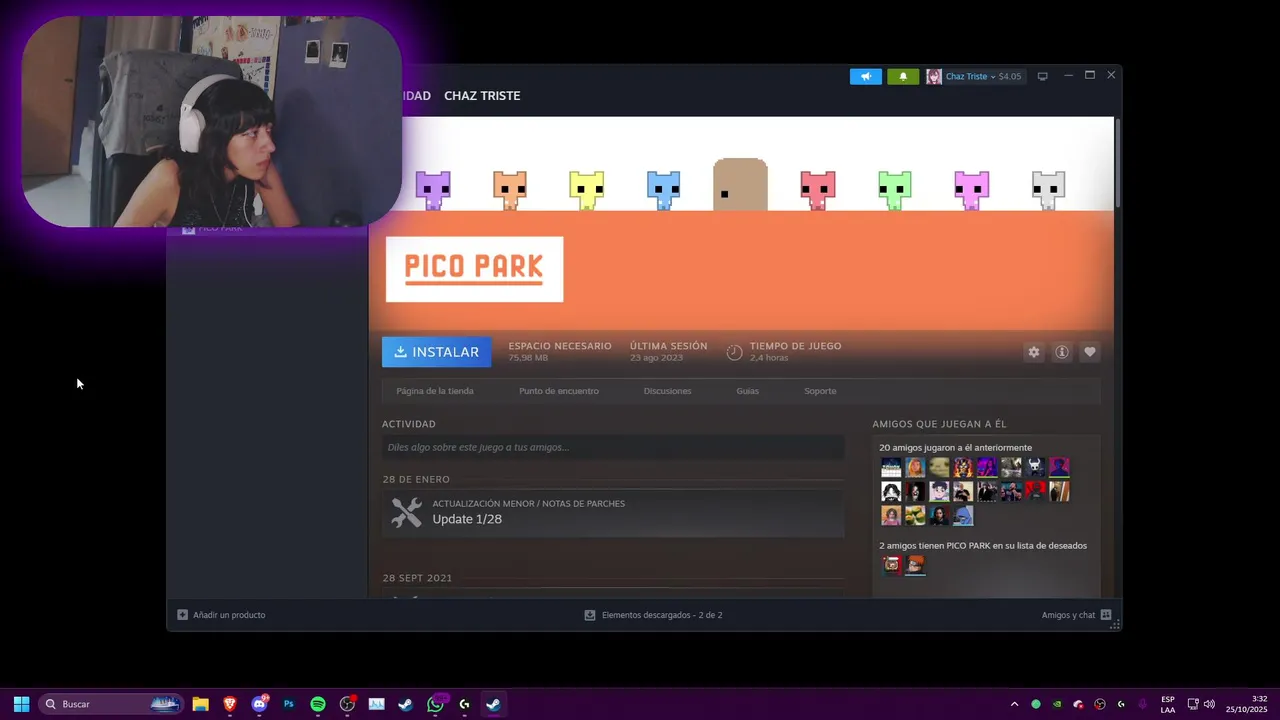This screenshot has height=720, width=1280.
Task: Click the wrench icon beside Update 1/28
Action: 406,513
